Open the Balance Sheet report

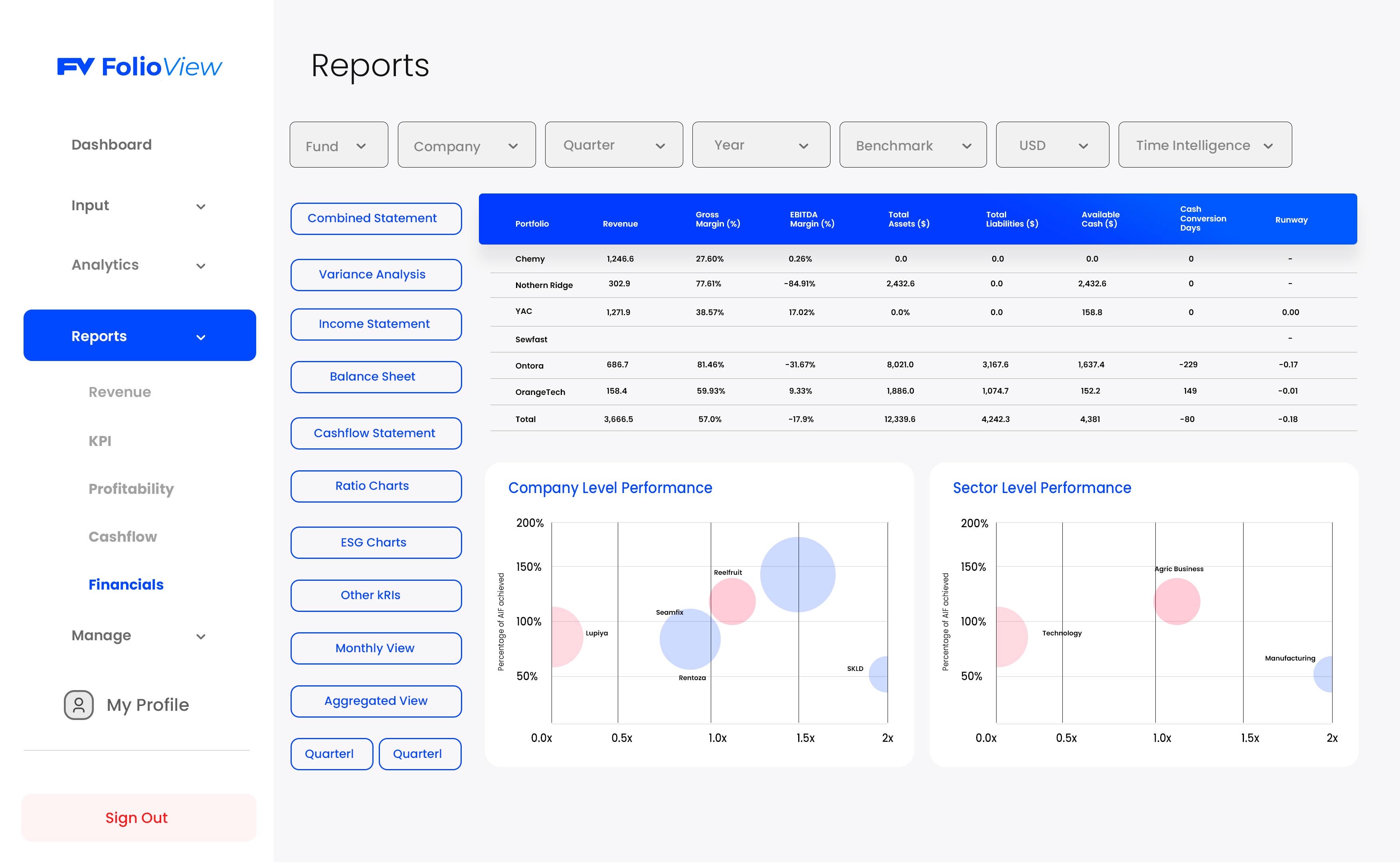tap(376, 376)
